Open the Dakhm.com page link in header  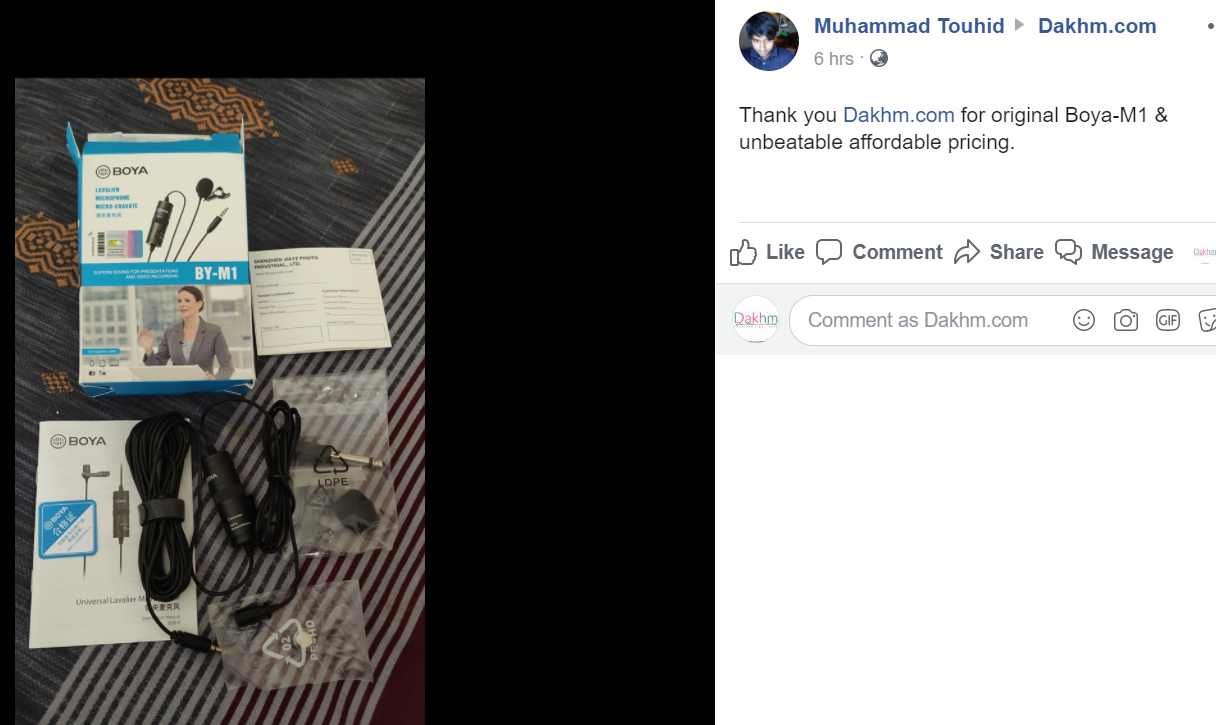pyautogui.click(x=1097, y=26)
